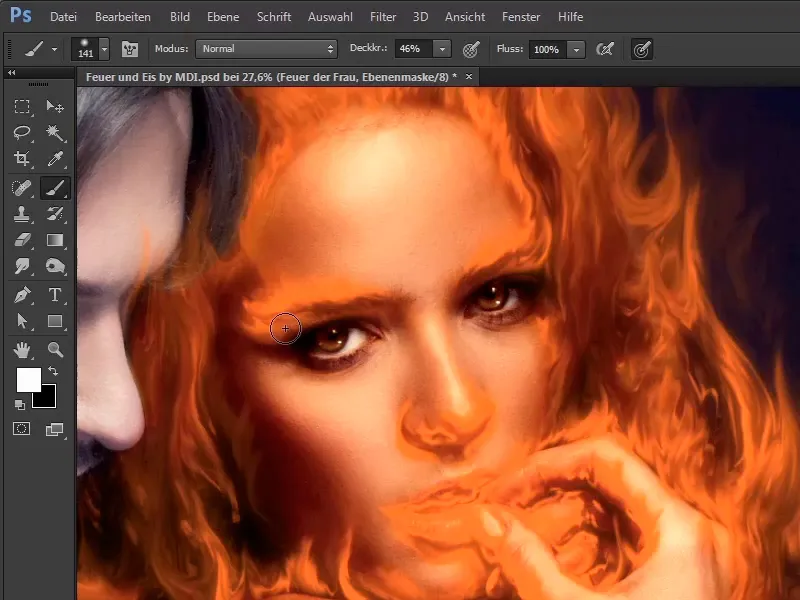Click the current brush tool preset icon
Image resolution: width=800 pixels, height=600 pixels.
point(35,49)
